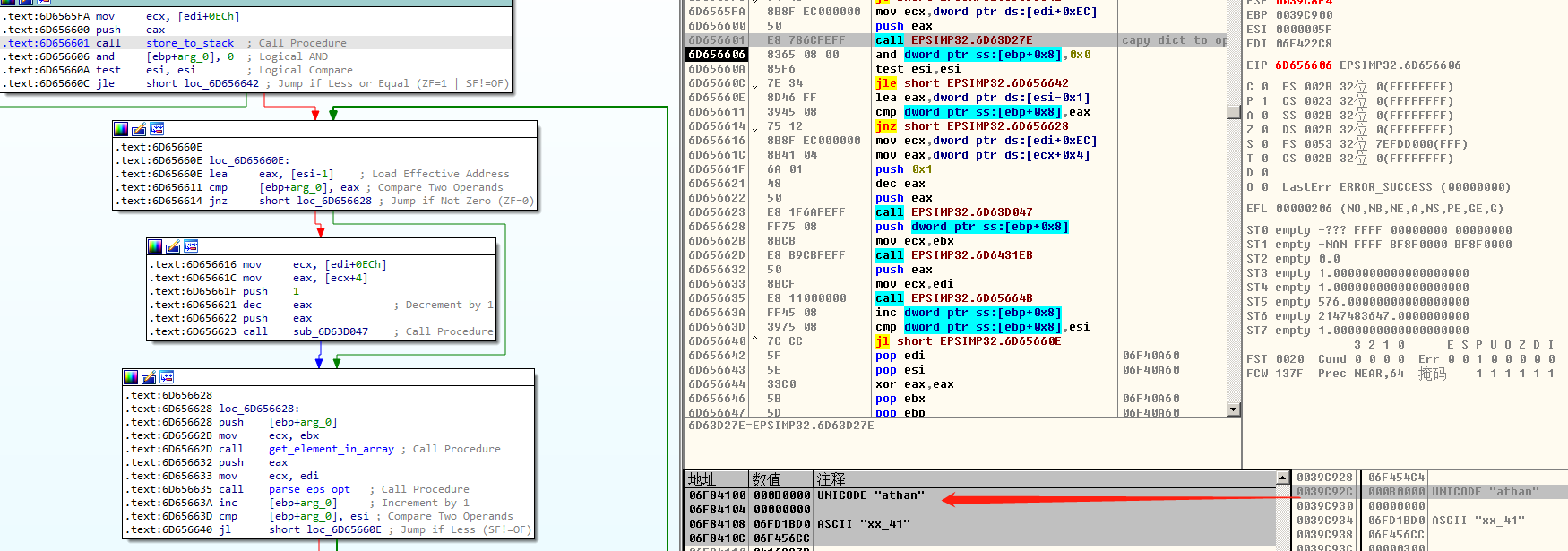Image resolution: width=1568 pixels, height=551 pixels.
Task: Grab the disassembly vertical scrollbar thumb
Action: point(1234,112)
